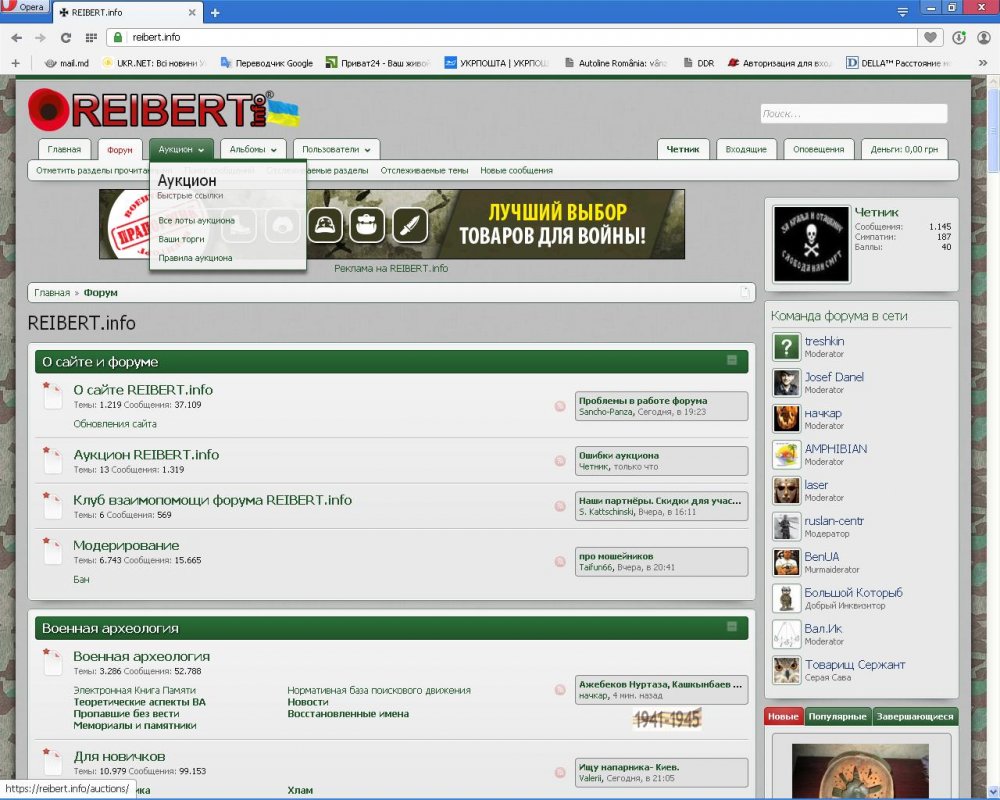Switch to the Популярные auction tab
Viewport: 1000px width, 800px height.
837,717
